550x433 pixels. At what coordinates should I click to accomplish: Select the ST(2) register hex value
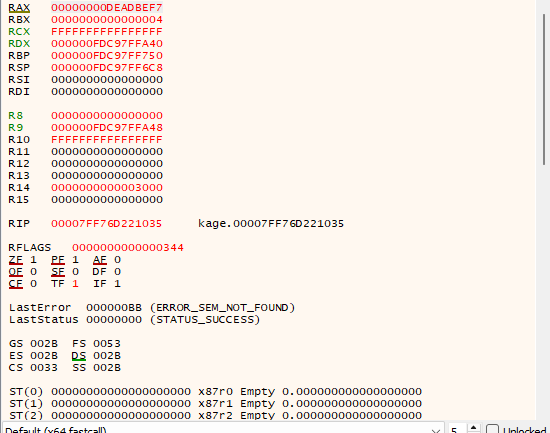pyautogui.click(x=121, y=415)
